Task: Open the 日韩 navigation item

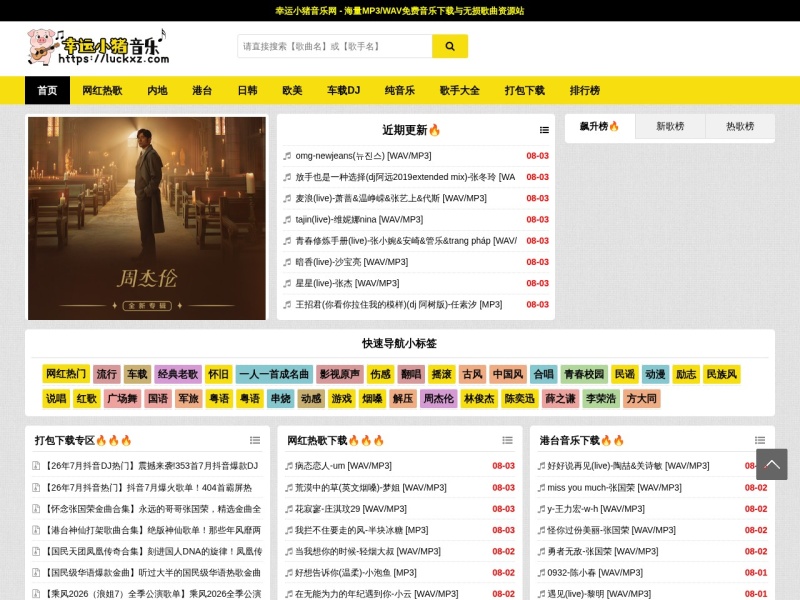Action: tap(247, 90)
